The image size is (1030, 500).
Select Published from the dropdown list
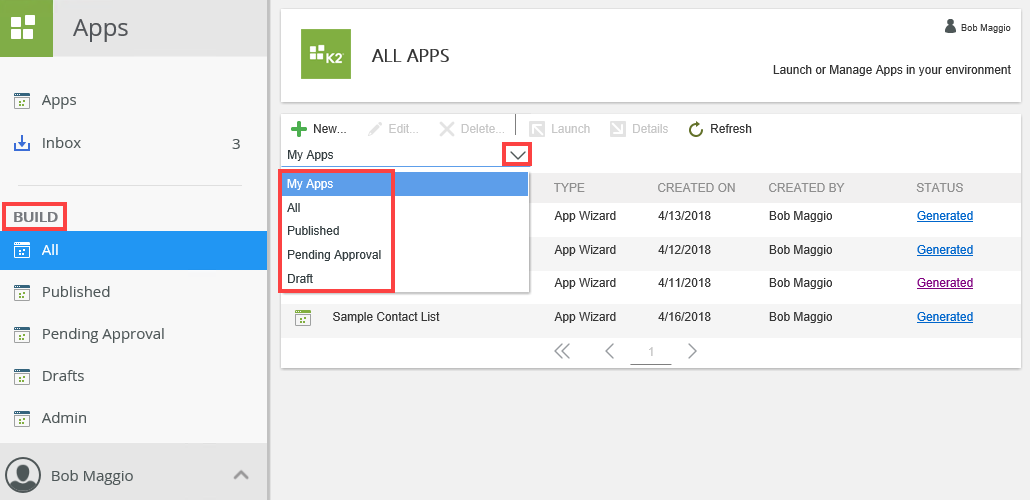point(313,231)
